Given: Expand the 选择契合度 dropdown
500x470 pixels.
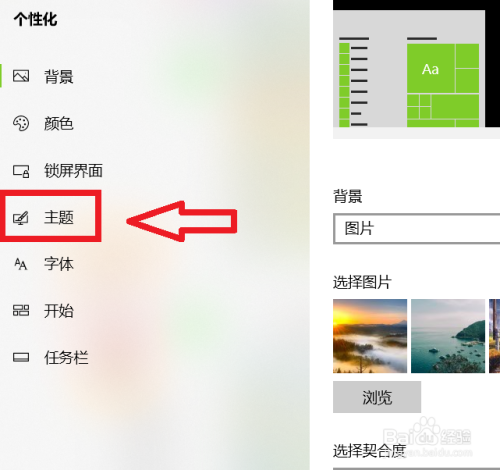Looking at the screenshot, I should tap(416, 468).
